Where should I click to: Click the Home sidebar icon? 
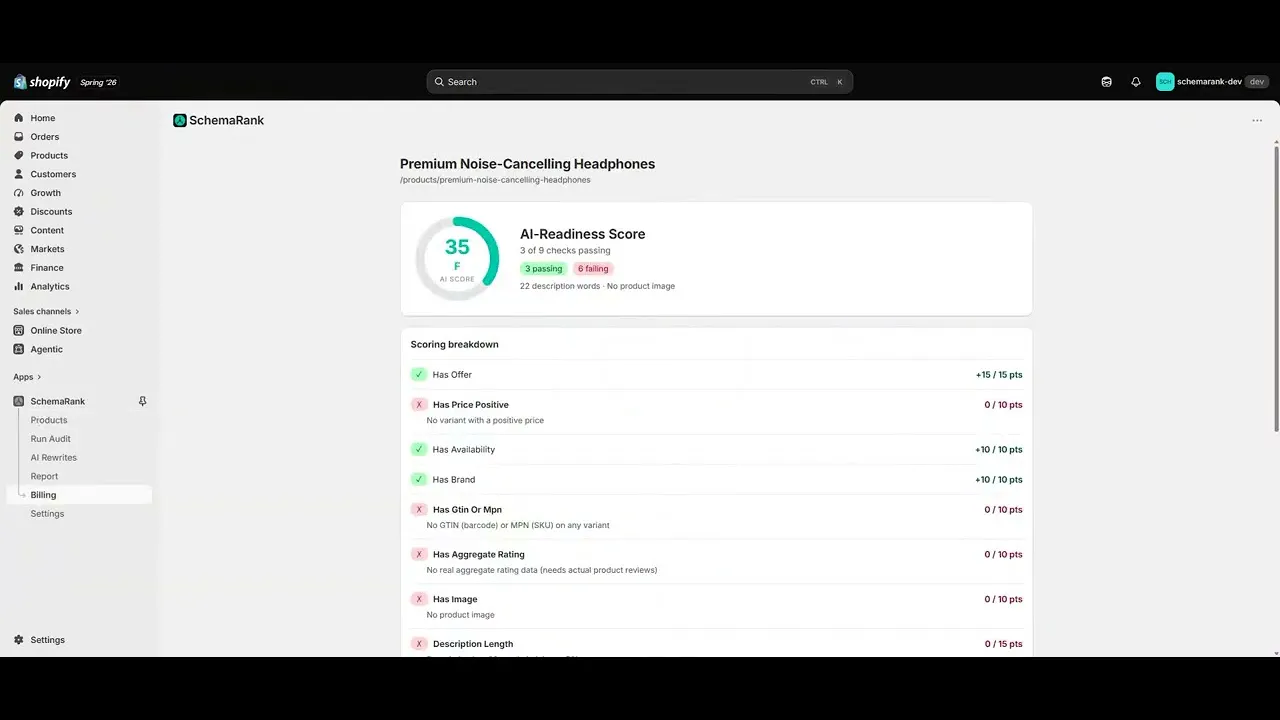pos(18,118)
